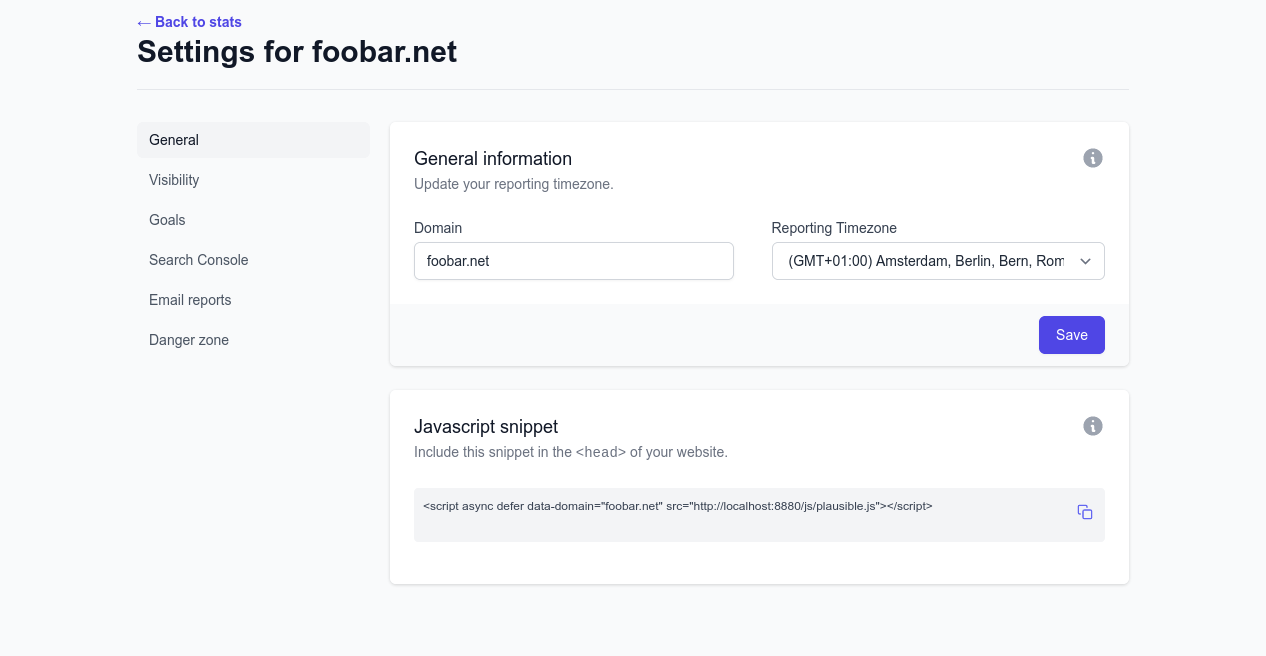Image resolution: width=1266 pixels, height=656 pixels.
Task: Click the General information info icon
Action: 1093,158
